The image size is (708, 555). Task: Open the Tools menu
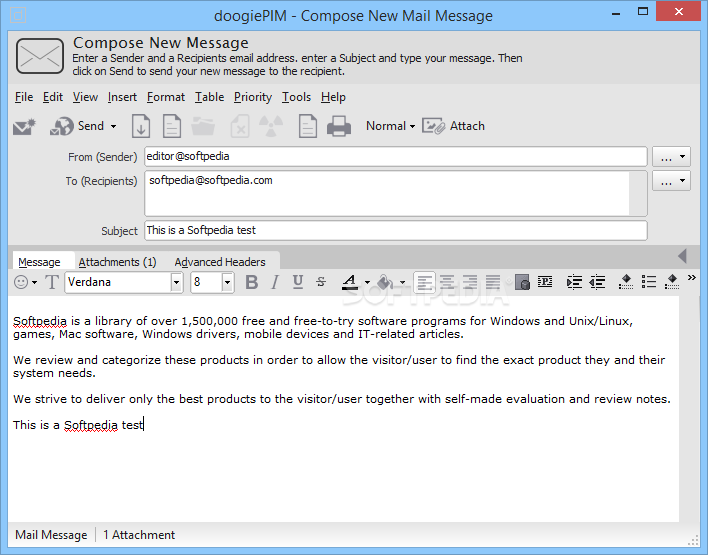(x=297, y=97)
